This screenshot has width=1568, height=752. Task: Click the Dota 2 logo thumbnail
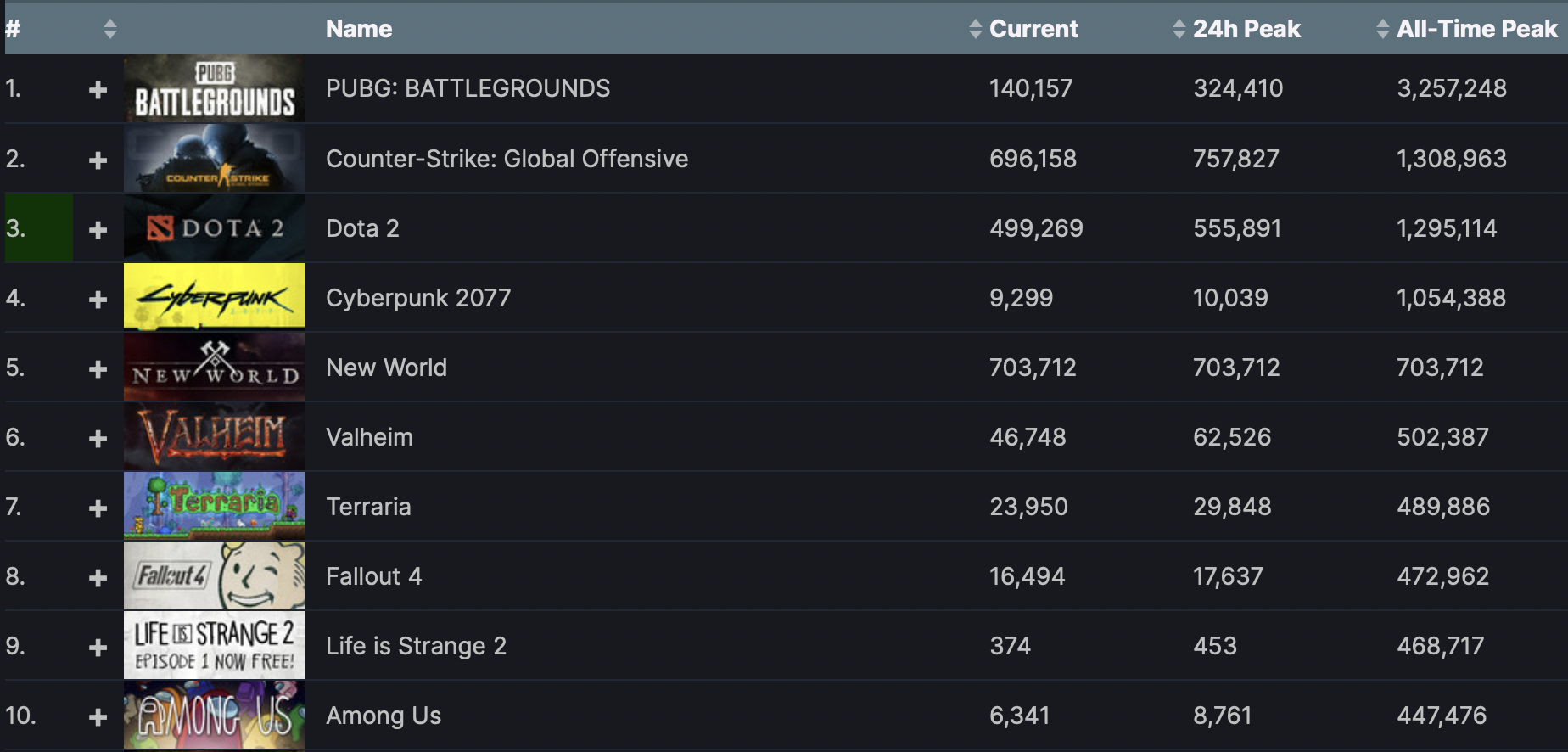coord(213,227)
